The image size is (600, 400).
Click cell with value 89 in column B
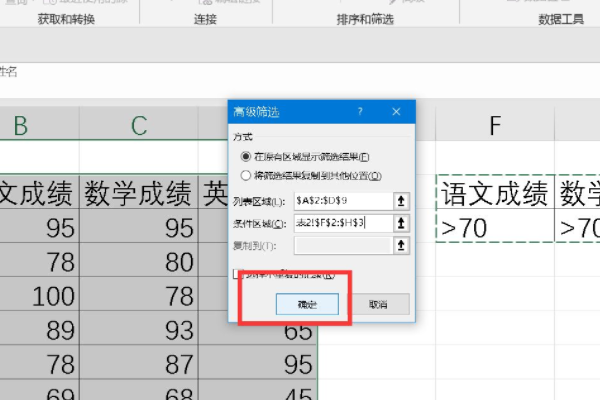[x=40, y=328]
